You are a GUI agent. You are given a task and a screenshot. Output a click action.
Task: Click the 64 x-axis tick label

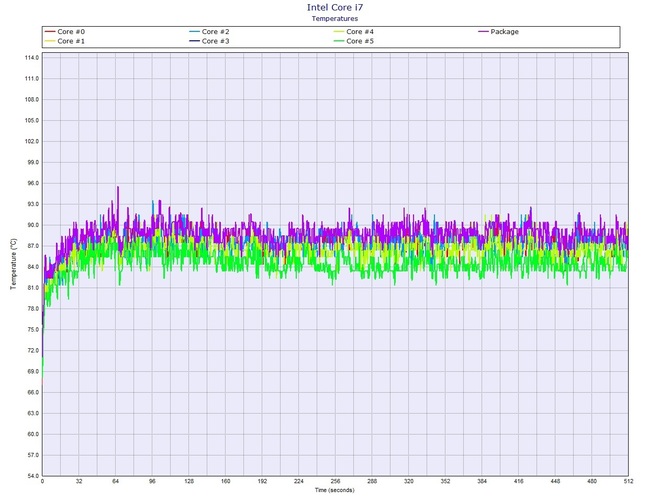point(115,481)
